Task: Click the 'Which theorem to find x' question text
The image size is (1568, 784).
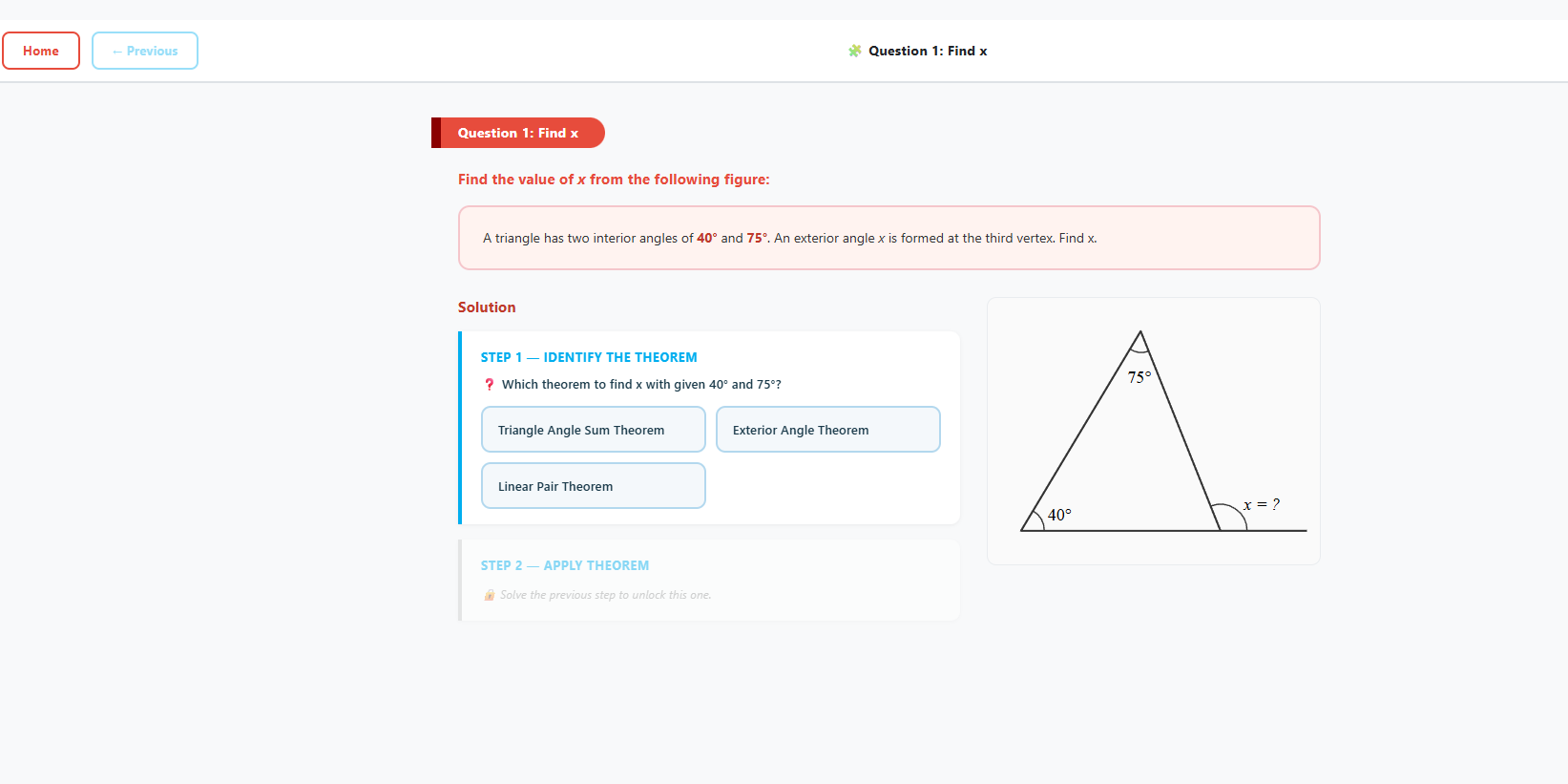Action: [x=641, y=385]
